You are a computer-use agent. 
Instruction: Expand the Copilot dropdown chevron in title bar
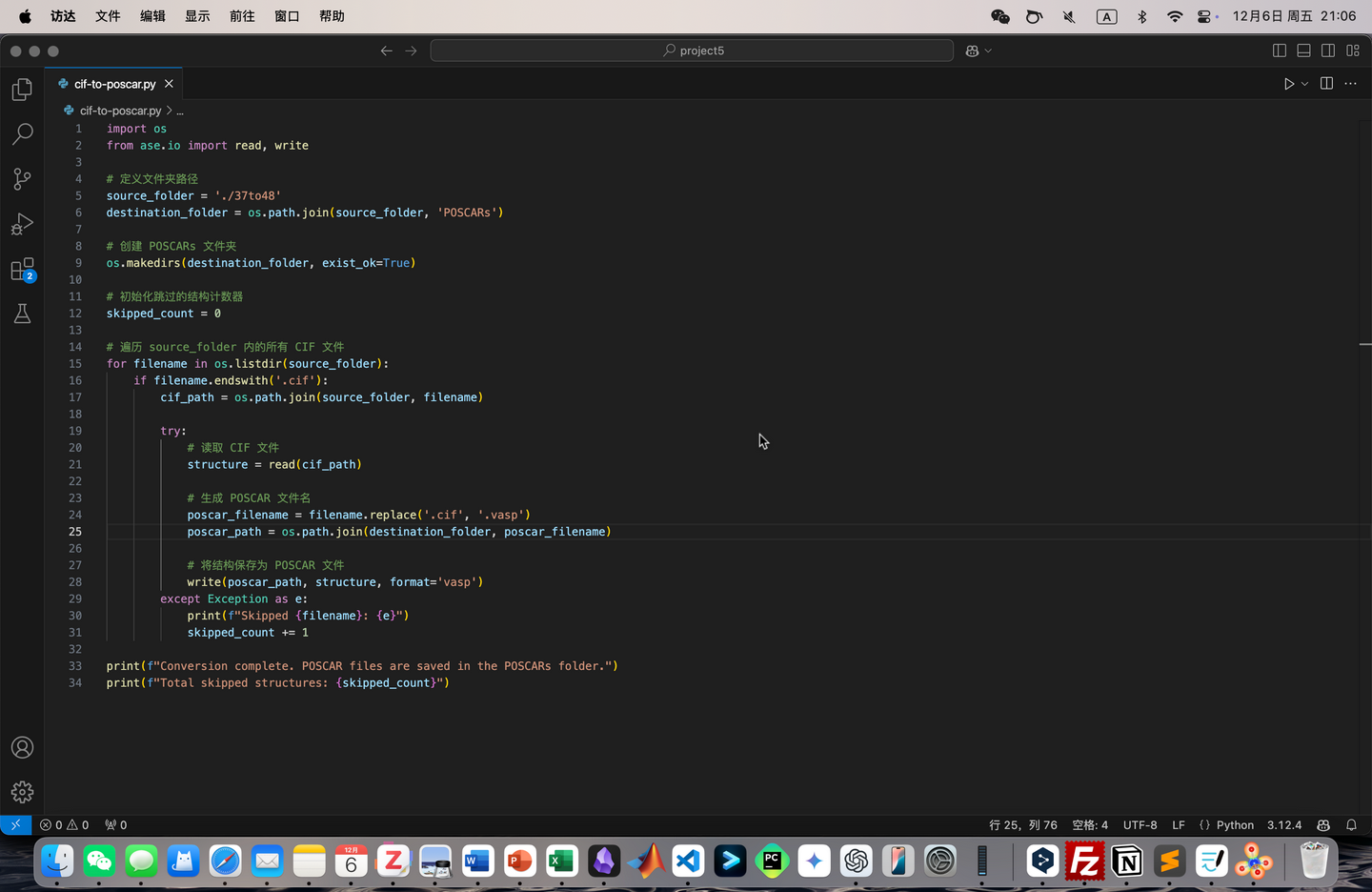coord(988,51)
